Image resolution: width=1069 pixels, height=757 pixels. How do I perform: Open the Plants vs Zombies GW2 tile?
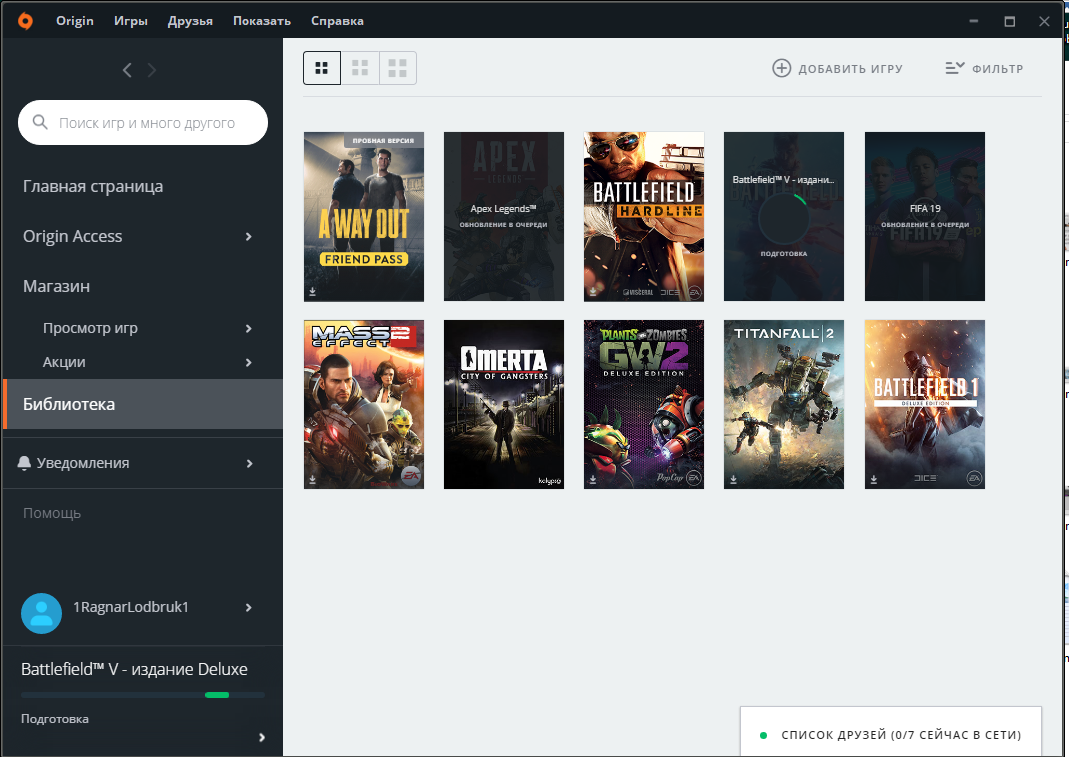pos(644,404)
